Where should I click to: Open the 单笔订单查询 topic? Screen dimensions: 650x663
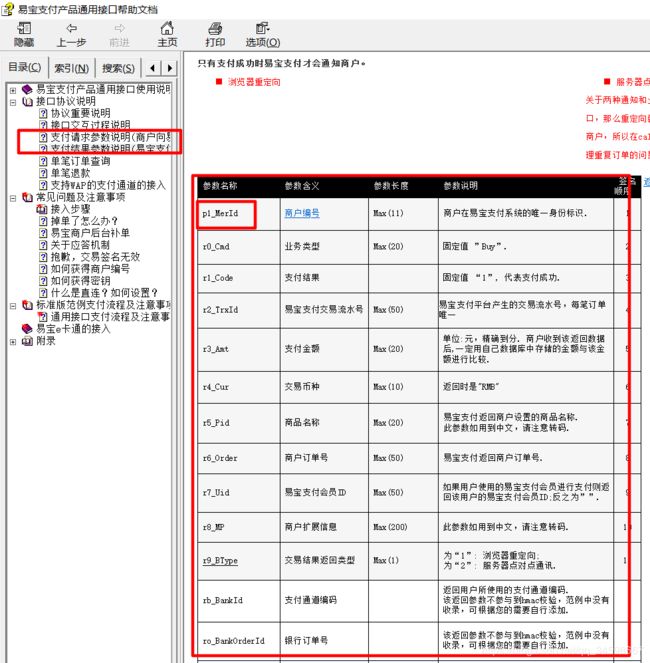pyautogui.click(x=80, y=161)
